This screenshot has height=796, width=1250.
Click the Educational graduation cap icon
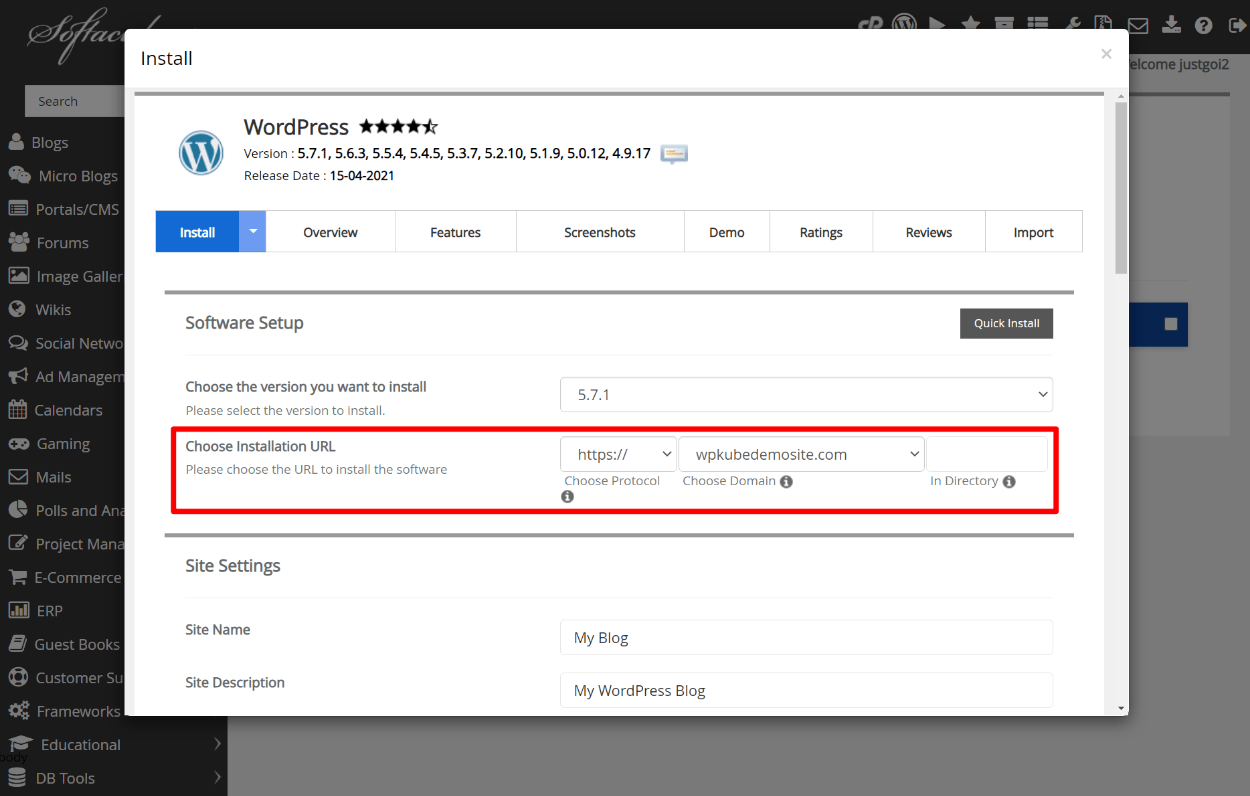coord(20,744)
